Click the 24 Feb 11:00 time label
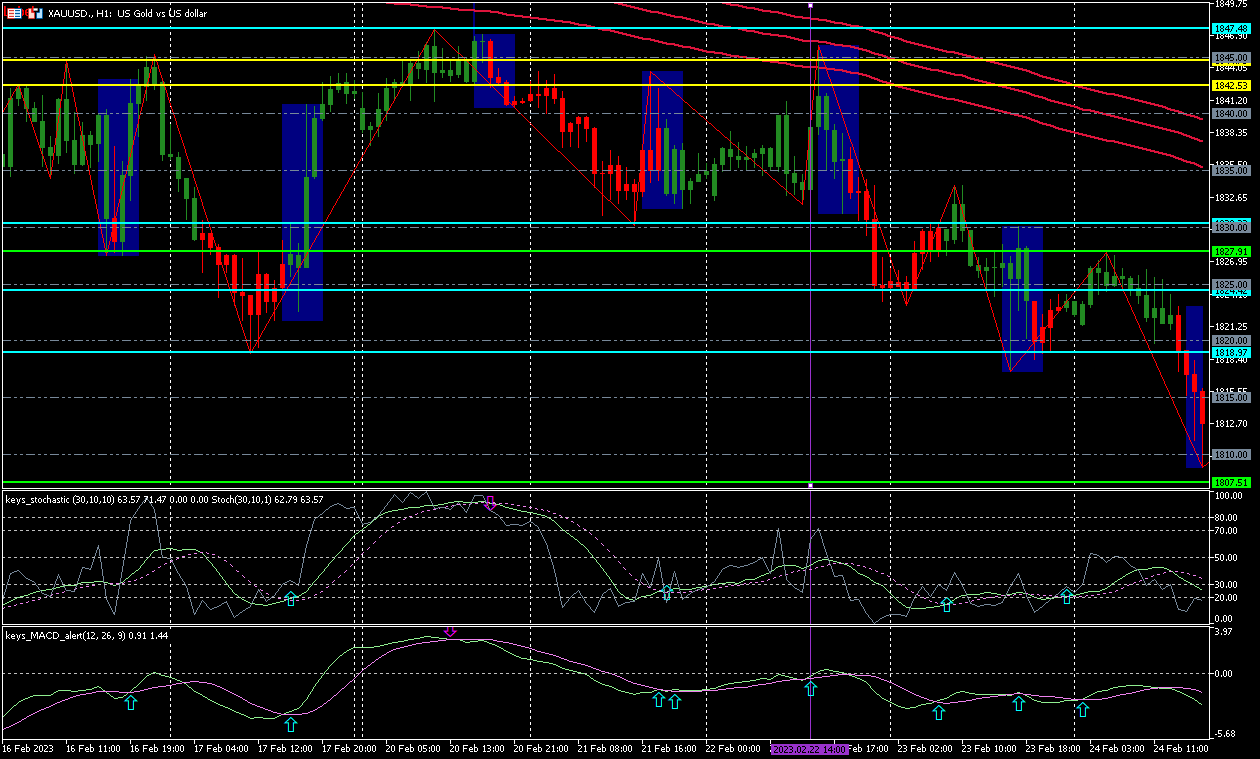The width and height of the screenshot is (1260, 759). [x=1181, y=748]
